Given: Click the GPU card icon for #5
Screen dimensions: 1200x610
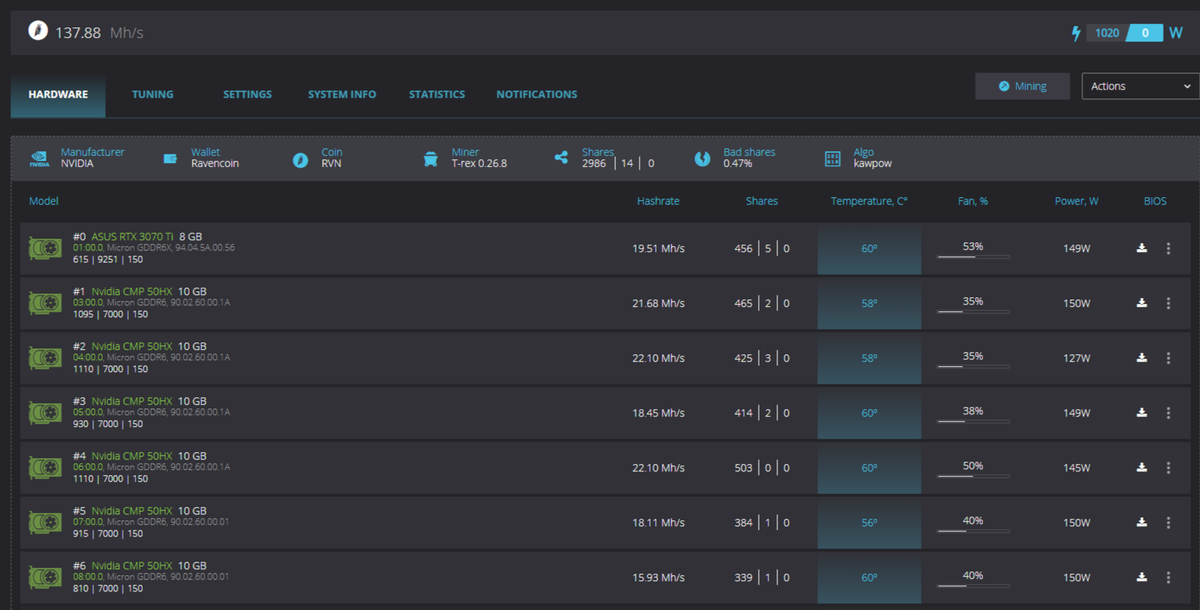Looking at the screenshot, I should (x=44, y=523).
